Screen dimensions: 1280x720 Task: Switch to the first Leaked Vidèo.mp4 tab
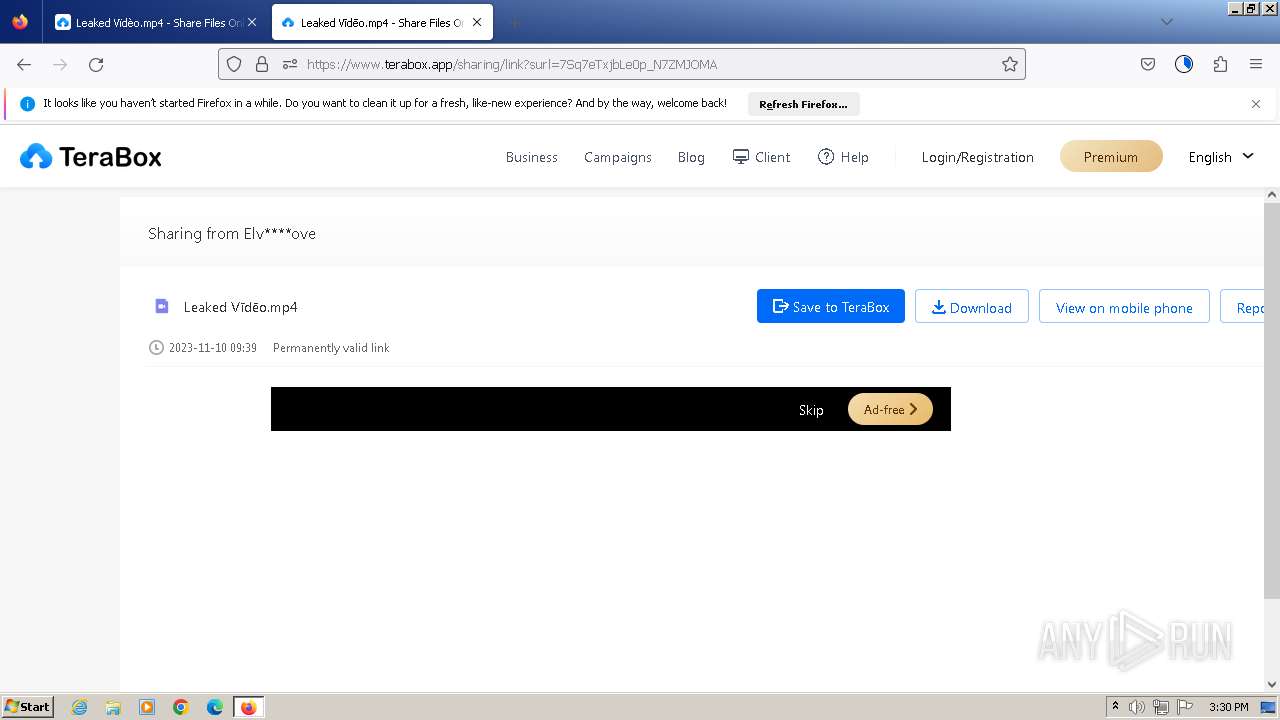(155, 22)
